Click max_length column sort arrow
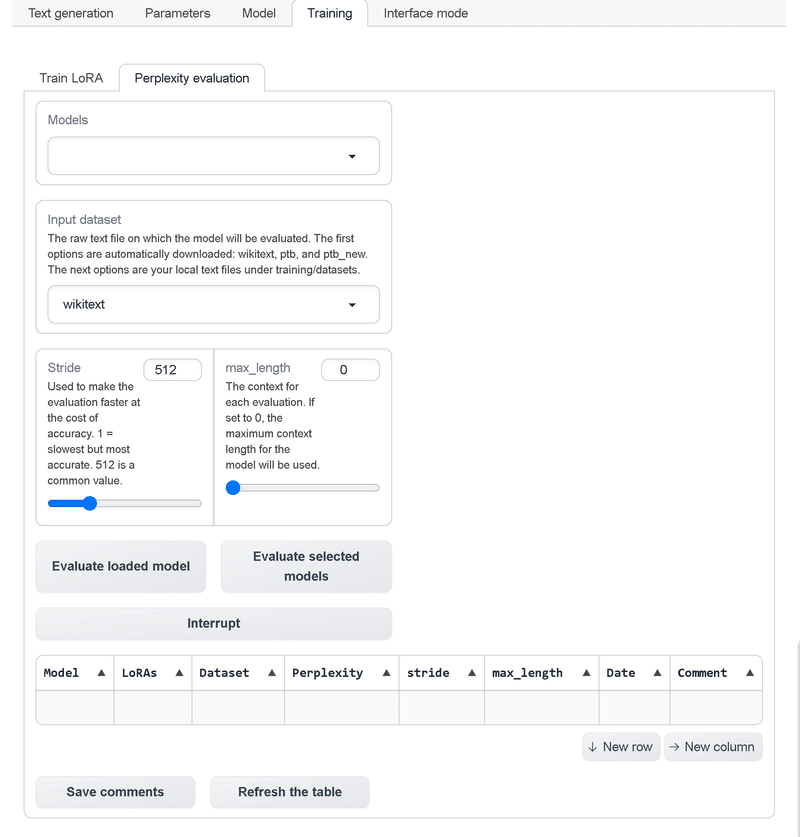The height and width of the screenshot is (837, 800). point(586,673)
